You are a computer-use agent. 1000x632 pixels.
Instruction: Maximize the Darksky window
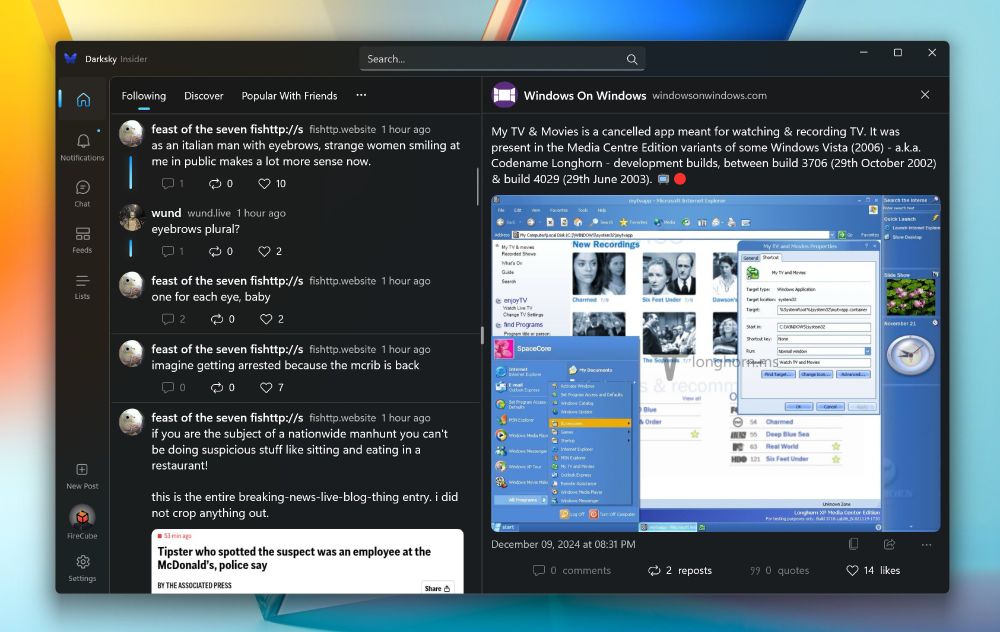coord(898,53)
